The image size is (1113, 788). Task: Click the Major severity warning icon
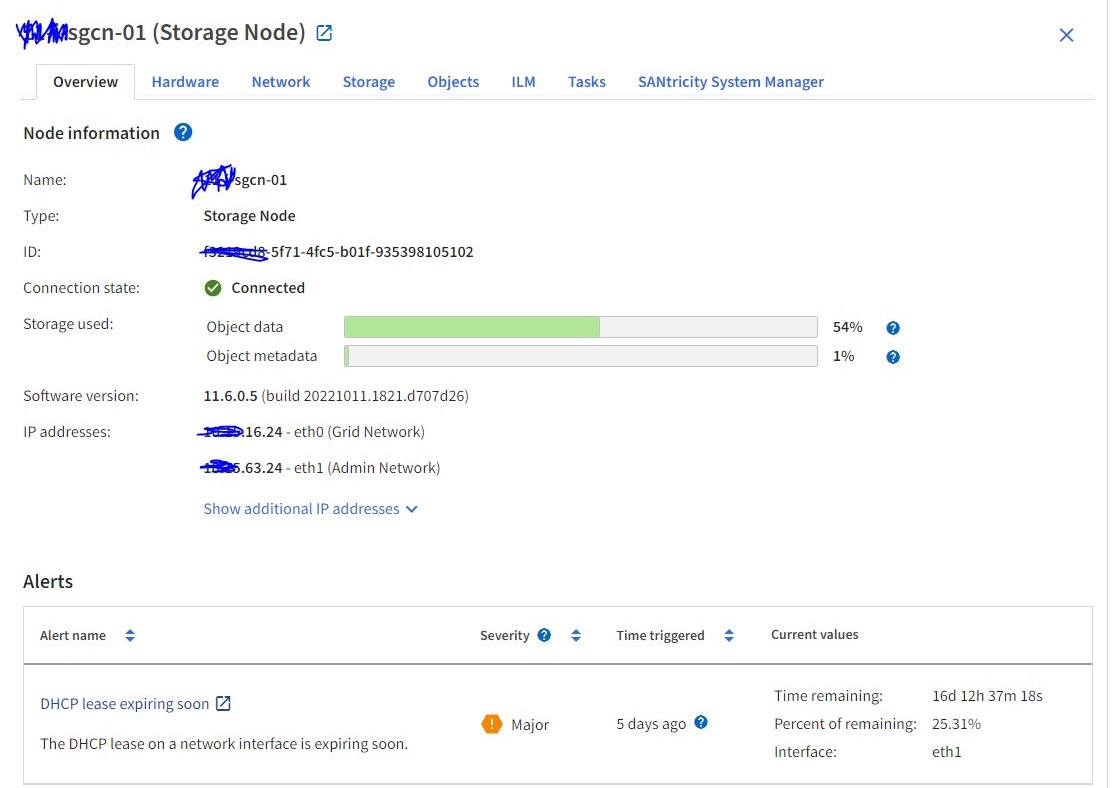point(492,723)
